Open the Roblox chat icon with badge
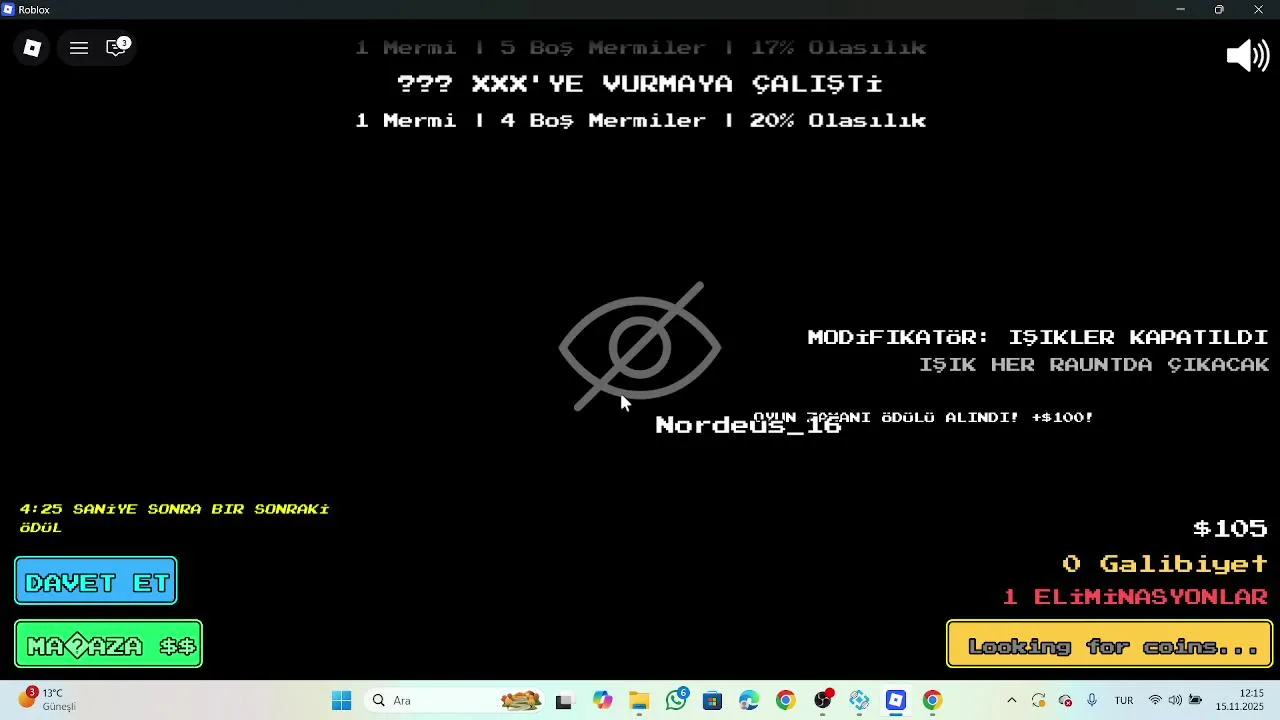 117,47
